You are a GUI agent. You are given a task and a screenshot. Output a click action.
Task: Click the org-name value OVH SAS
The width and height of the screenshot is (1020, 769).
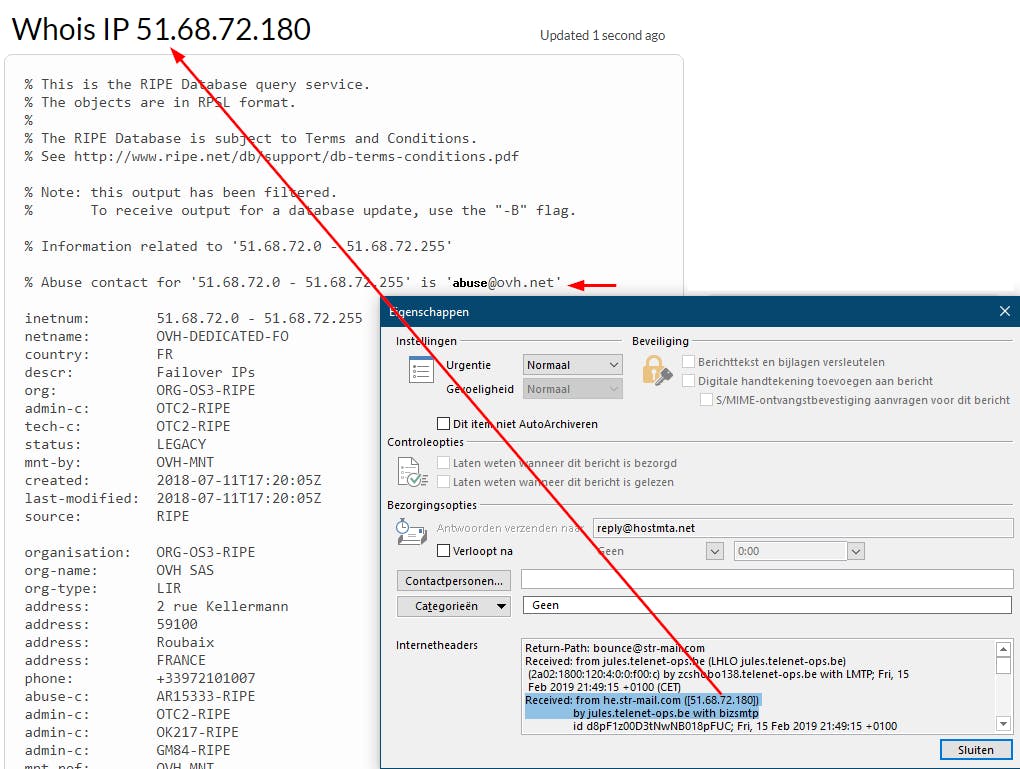pos(185,570)
